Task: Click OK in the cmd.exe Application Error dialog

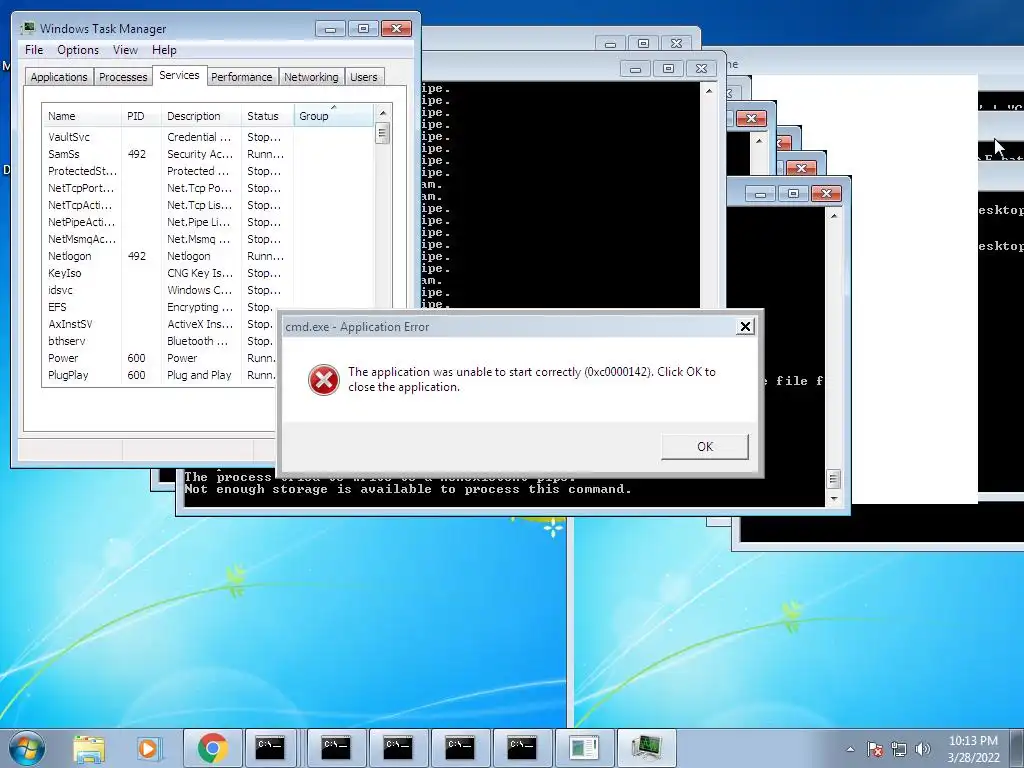Action: click(705, 447)
